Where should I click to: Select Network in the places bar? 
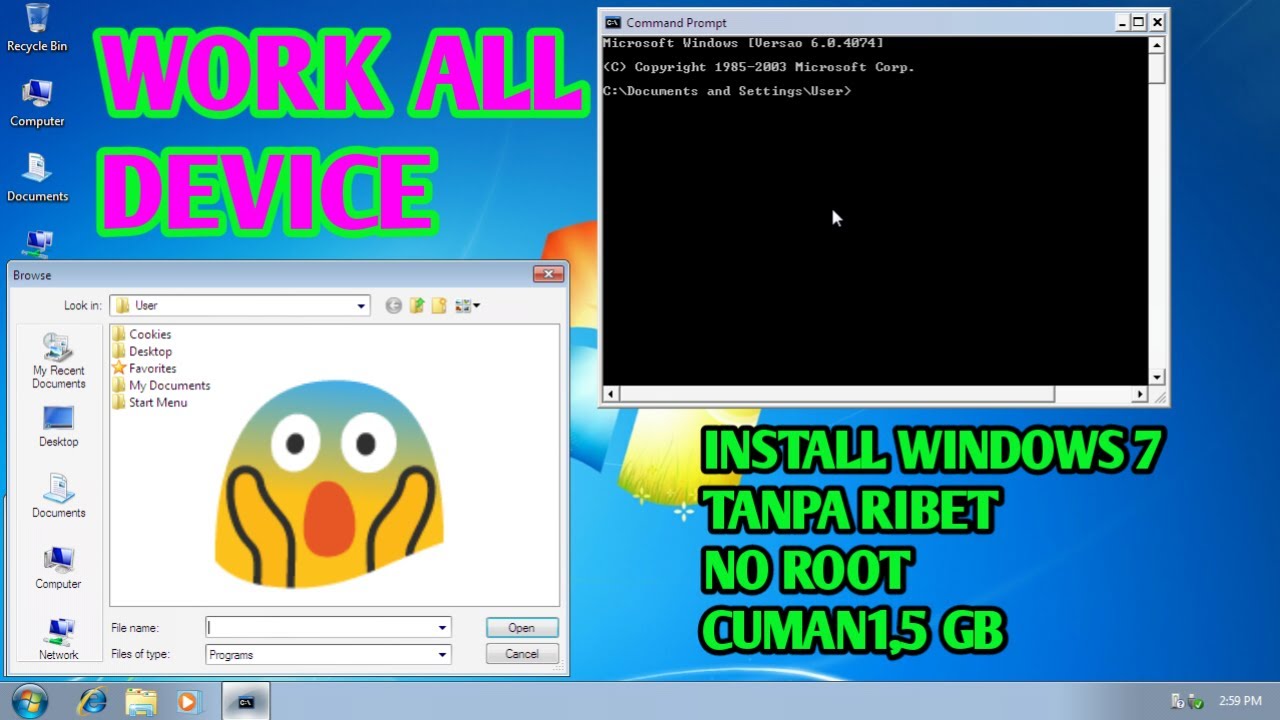point(58,639)
